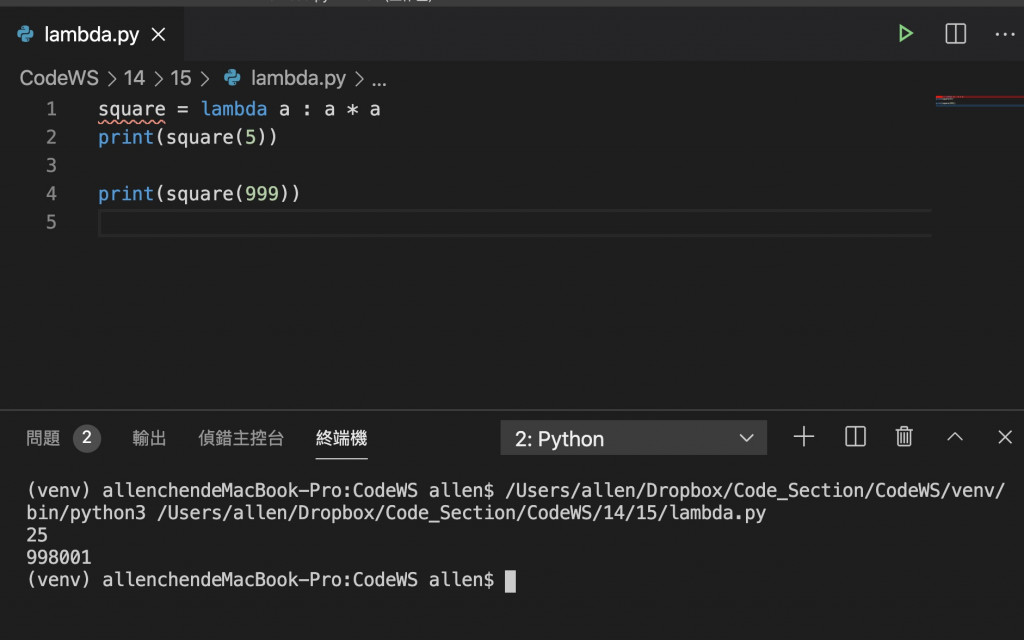
Task: Click the minimap code overview
Action: coord(978,101)
